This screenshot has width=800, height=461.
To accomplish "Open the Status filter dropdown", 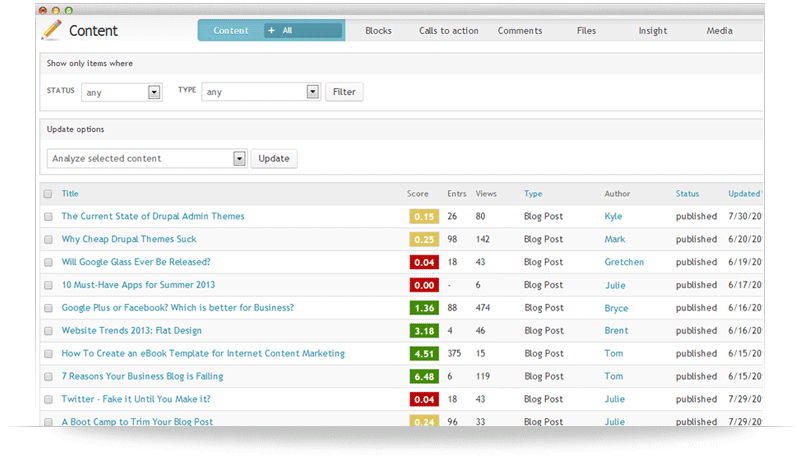I will [x=122, y=92].
